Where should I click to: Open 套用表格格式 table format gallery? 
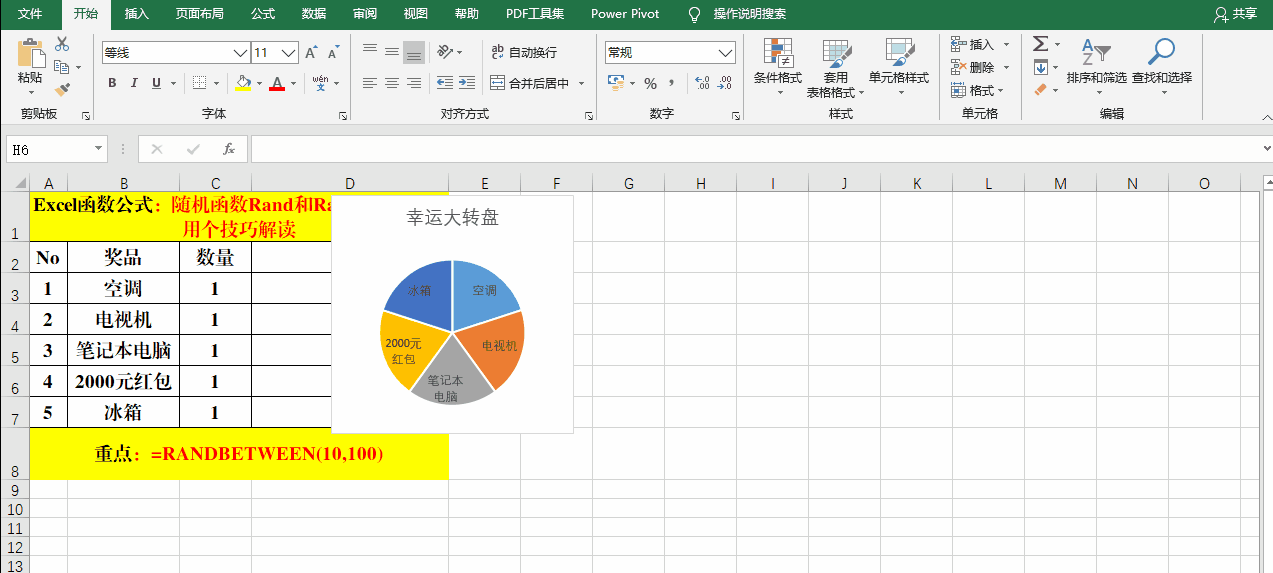[836, 68]
